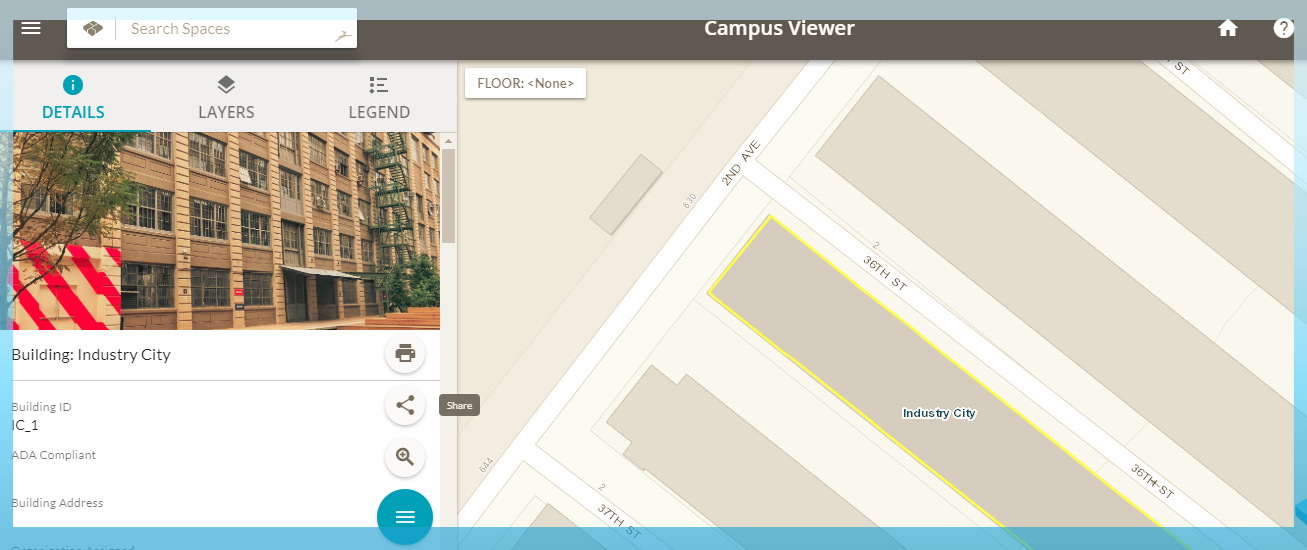Switch to the Details tab

tap(74, 98)
